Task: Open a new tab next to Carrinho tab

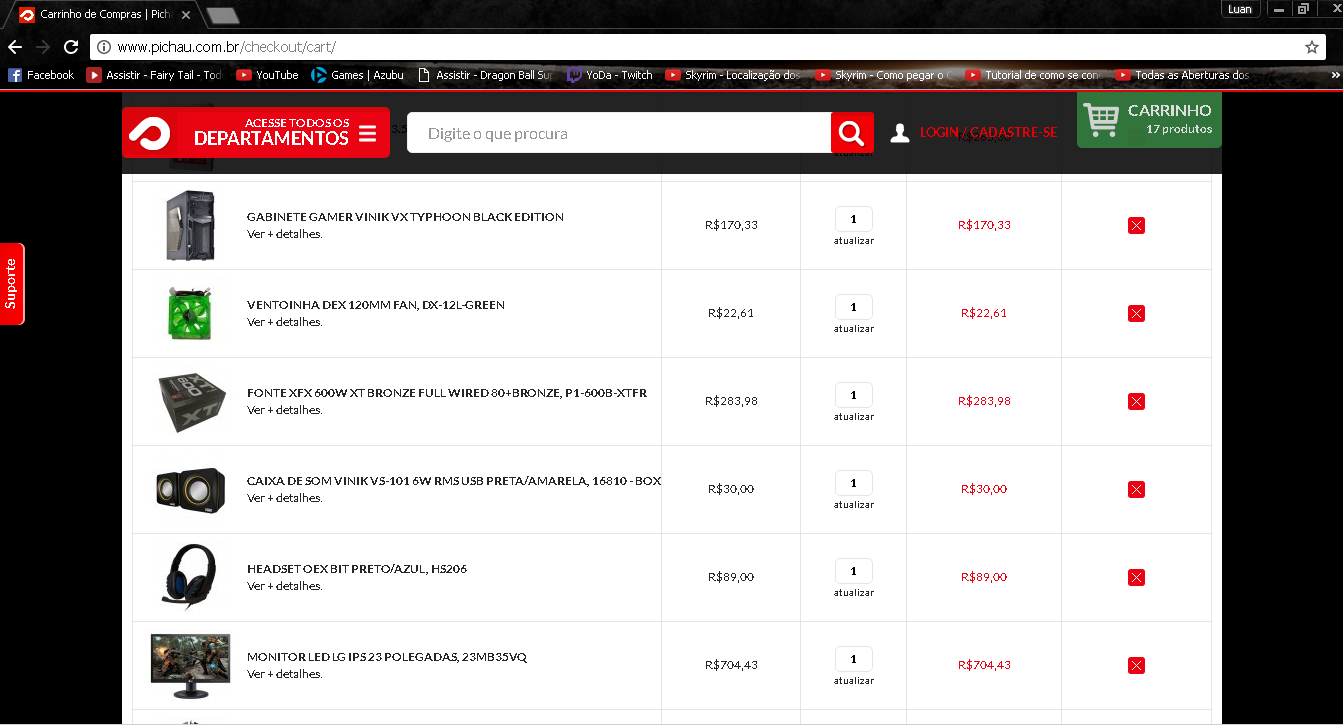Action: (223, 15)
